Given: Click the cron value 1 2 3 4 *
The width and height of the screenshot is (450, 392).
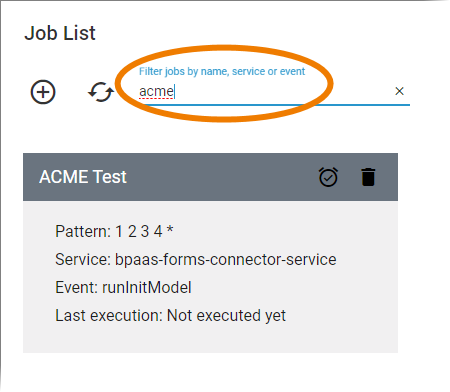Looking at the screenshot, I should coord(144,231).
